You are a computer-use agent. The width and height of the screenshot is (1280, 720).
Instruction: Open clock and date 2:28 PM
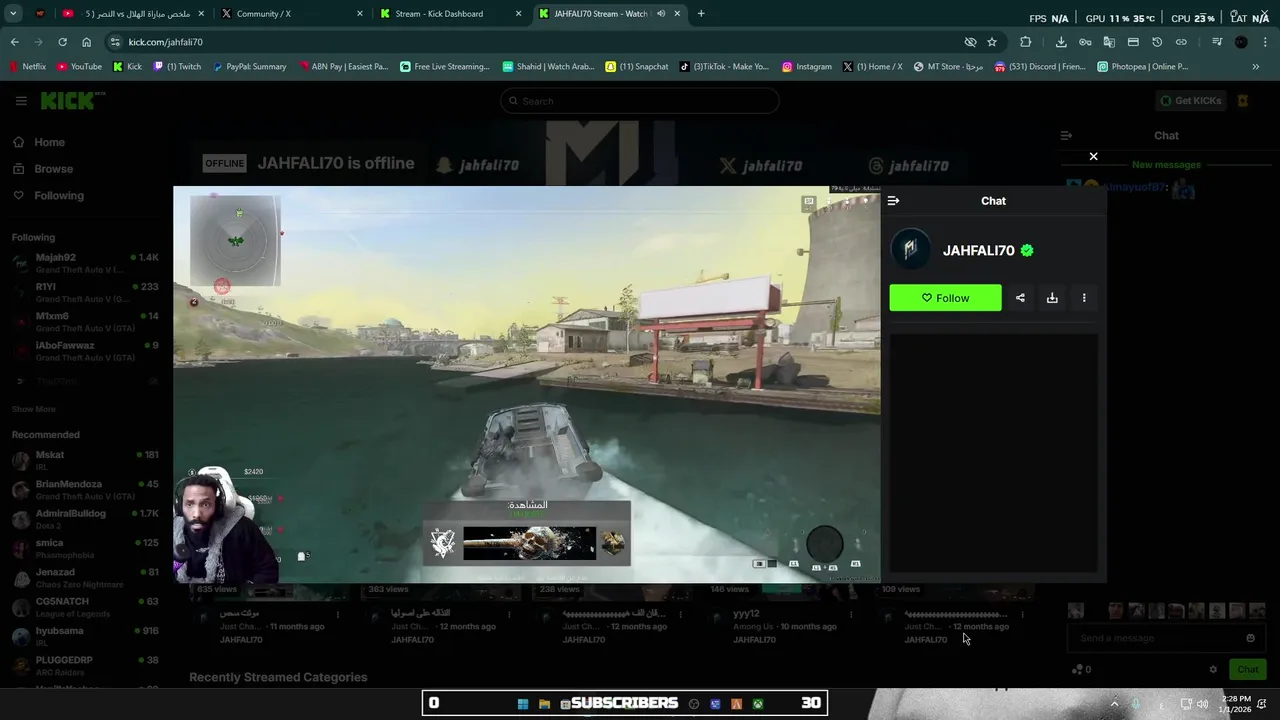click(x=1237, y=704)
